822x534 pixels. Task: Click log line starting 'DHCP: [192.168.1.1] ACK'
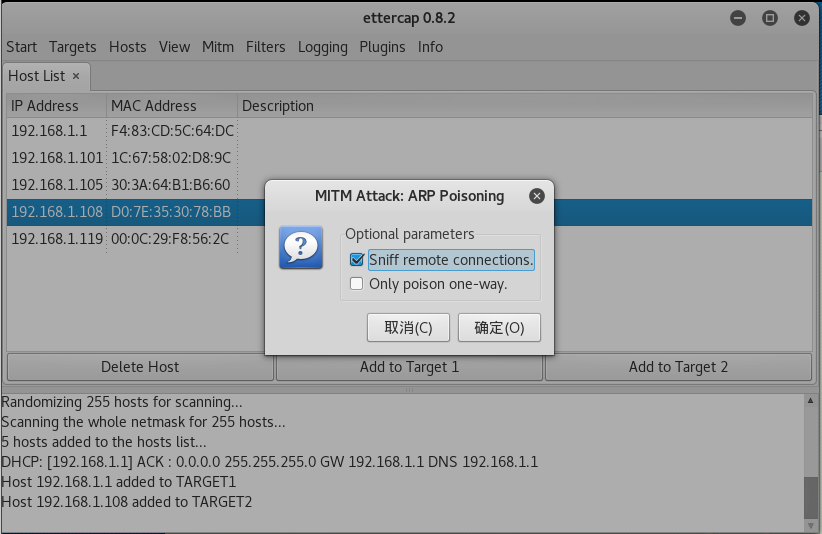[x=269, y=462]
